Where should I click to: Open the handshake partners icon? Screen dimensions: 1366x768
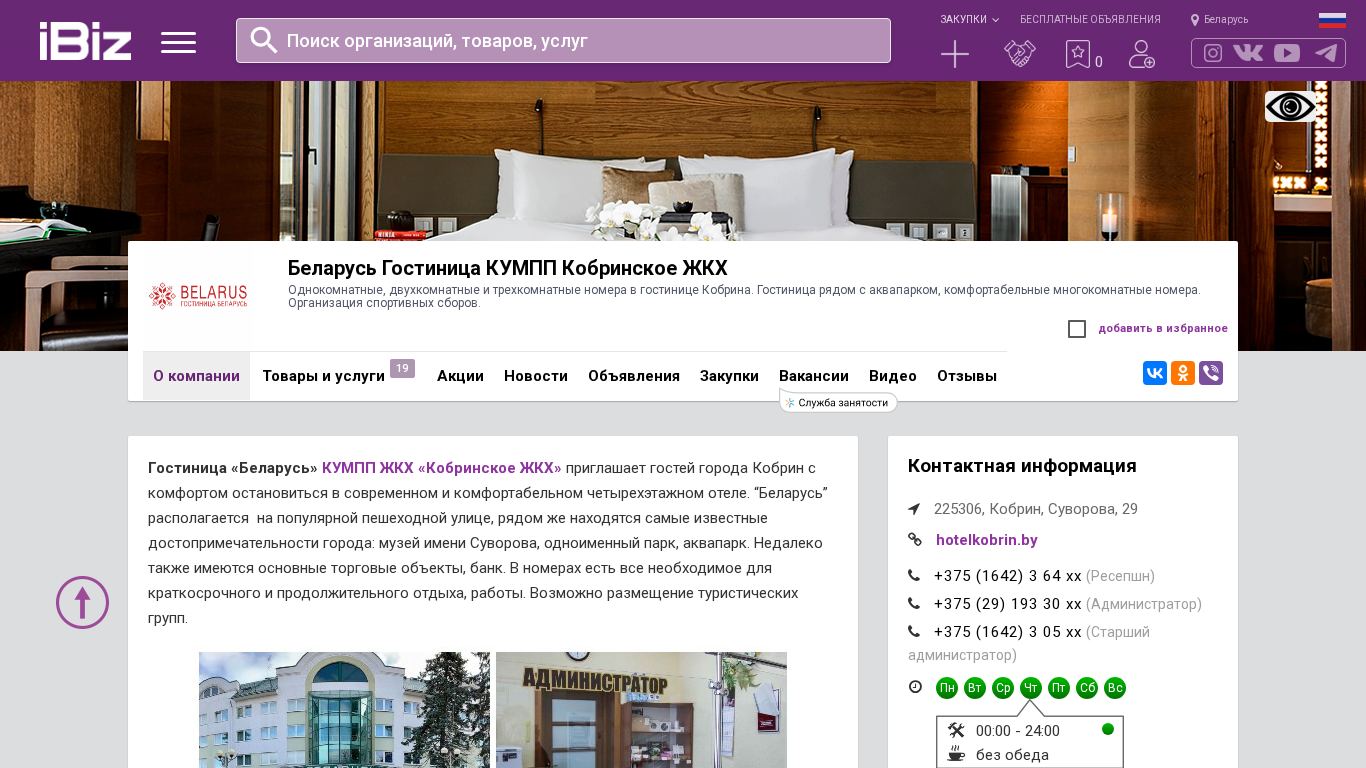point(1020,54)
